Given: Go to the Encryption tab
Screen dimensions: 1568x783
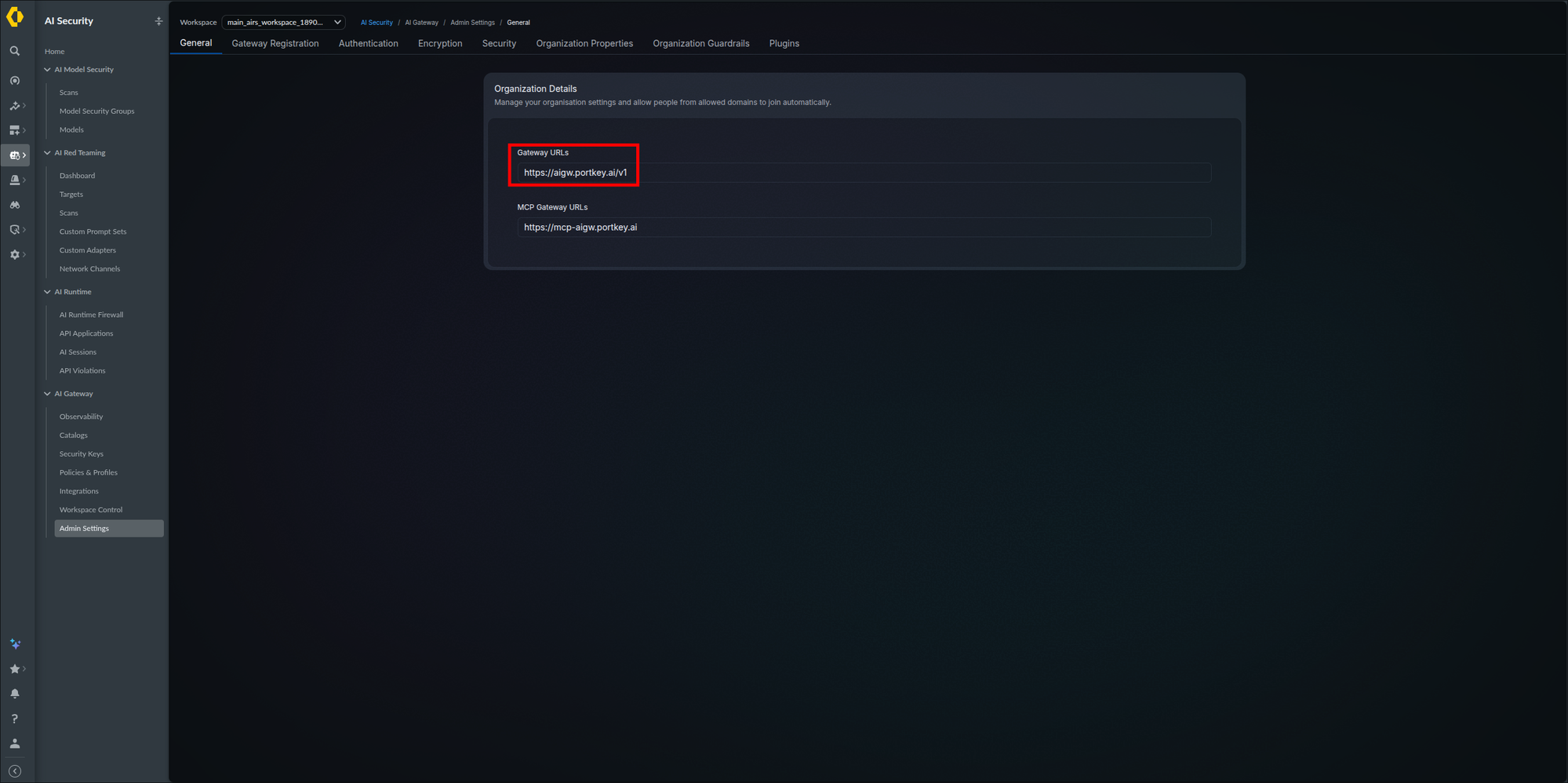Looking at the screenshot, I should pos(440,44).
